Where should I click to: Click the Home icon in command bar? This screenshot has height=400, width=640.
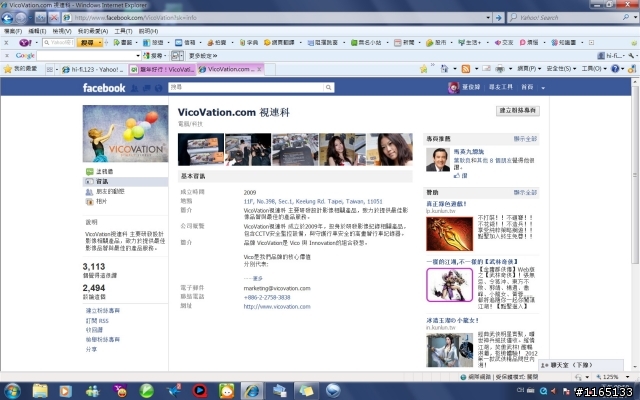tap(444, 69)
